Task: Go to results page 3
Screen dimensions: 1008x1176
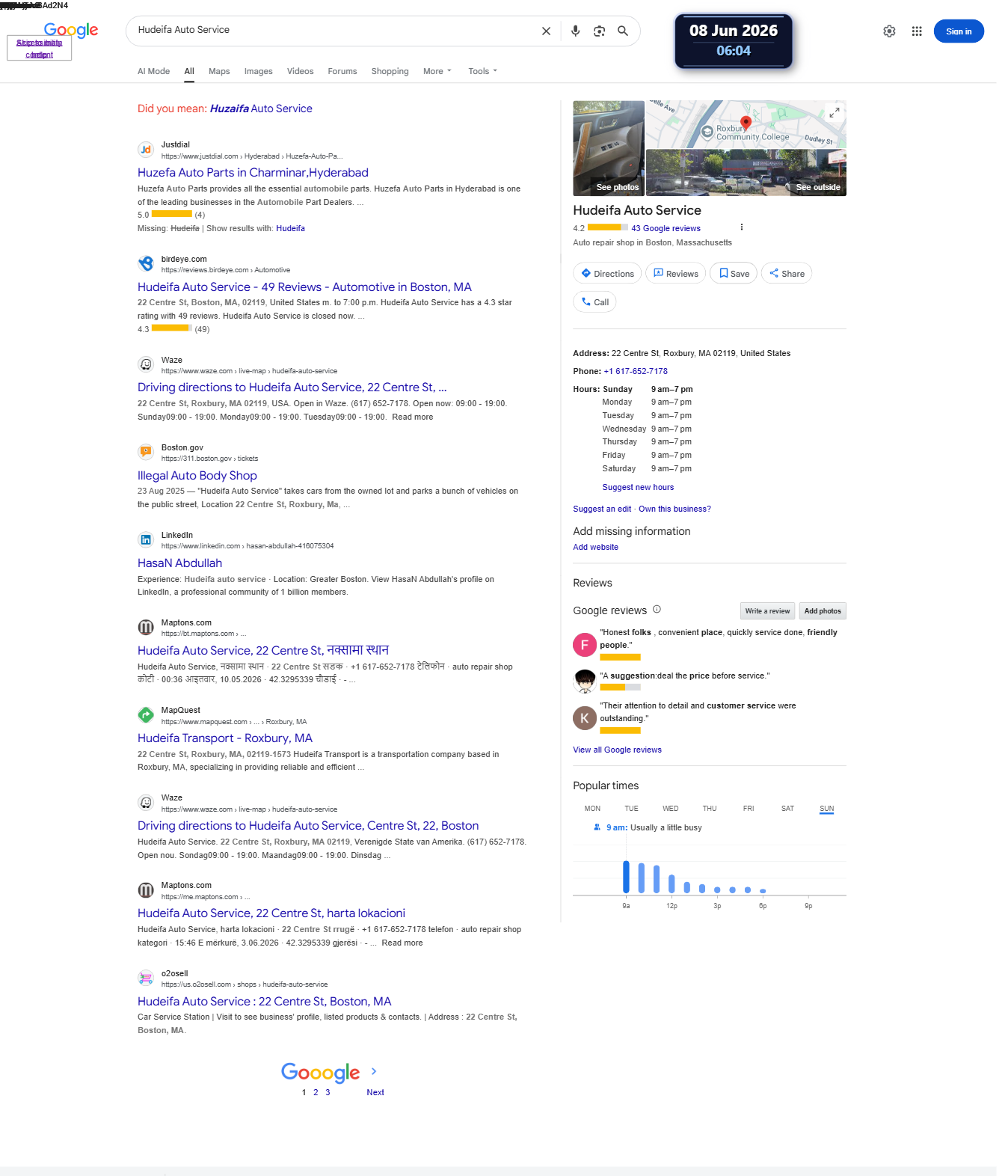Action: [328, 1092]
